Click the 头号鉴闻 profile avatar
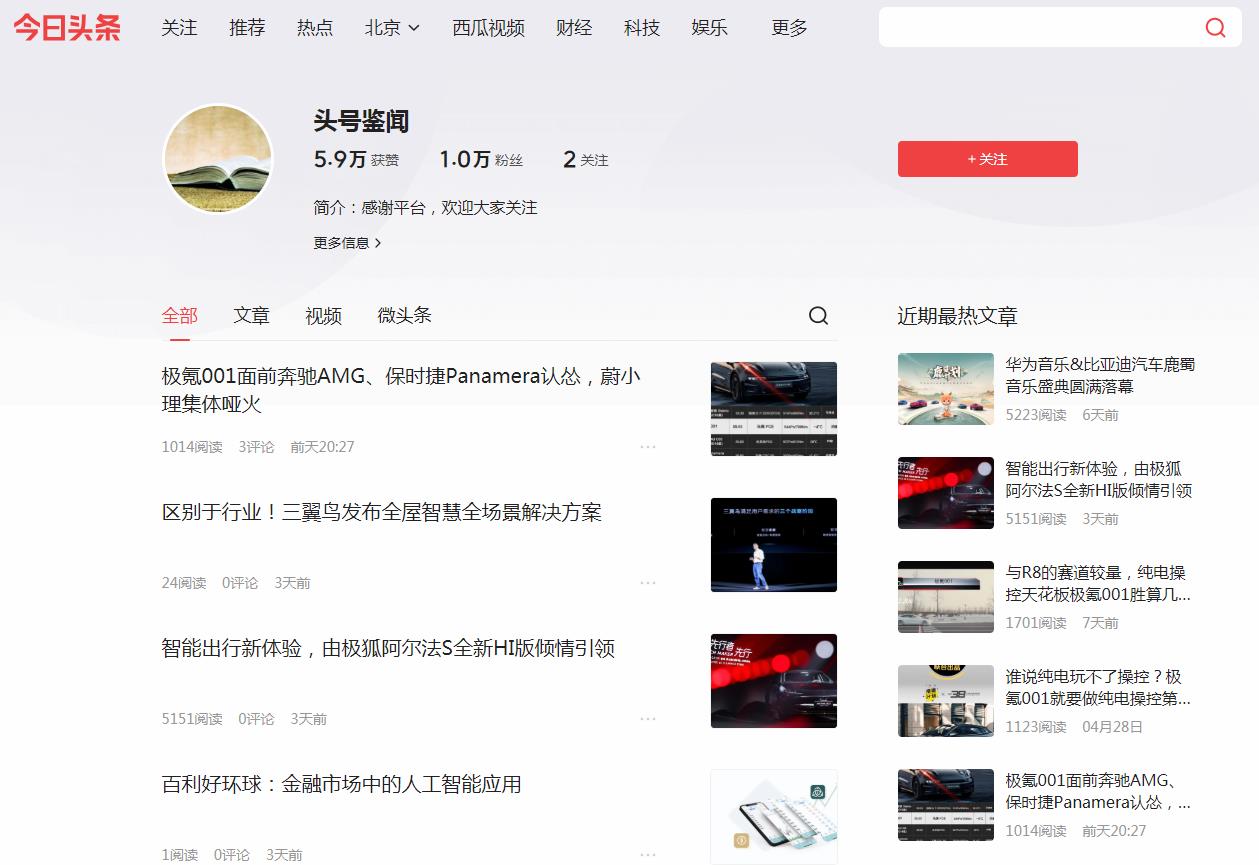1259x865 pixels. tap(218, 159)
